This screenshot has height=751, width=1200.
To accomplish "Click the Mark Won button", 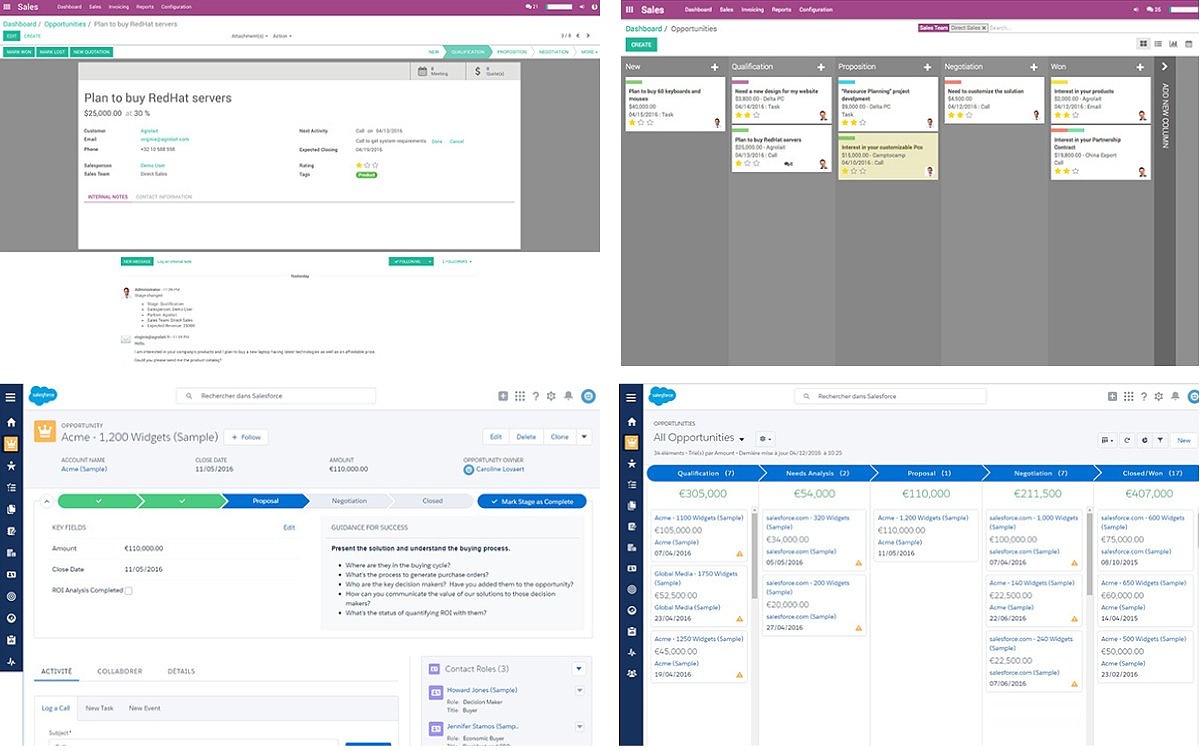I will point(19,51).
